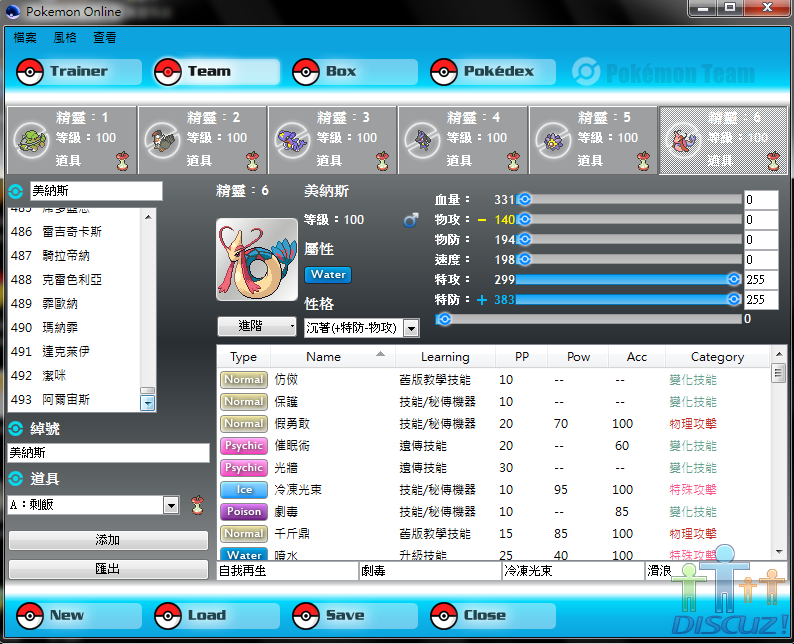This screenshot has width=794, height=644.
Task: Click the 匯出 export button
Action: pyautogui.click(x=108, y=569)
